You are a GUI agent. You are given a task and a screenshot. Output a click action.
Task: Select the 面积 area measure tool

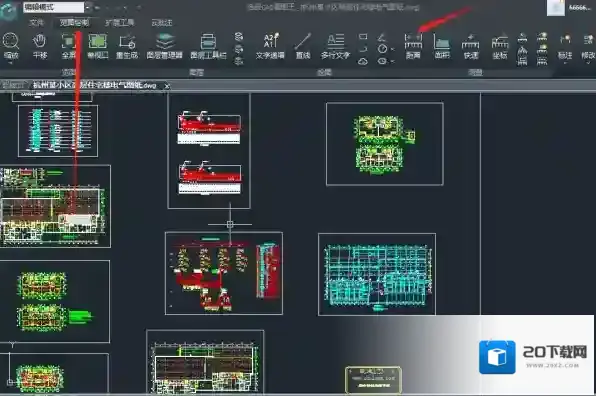[x=442, y=46]
